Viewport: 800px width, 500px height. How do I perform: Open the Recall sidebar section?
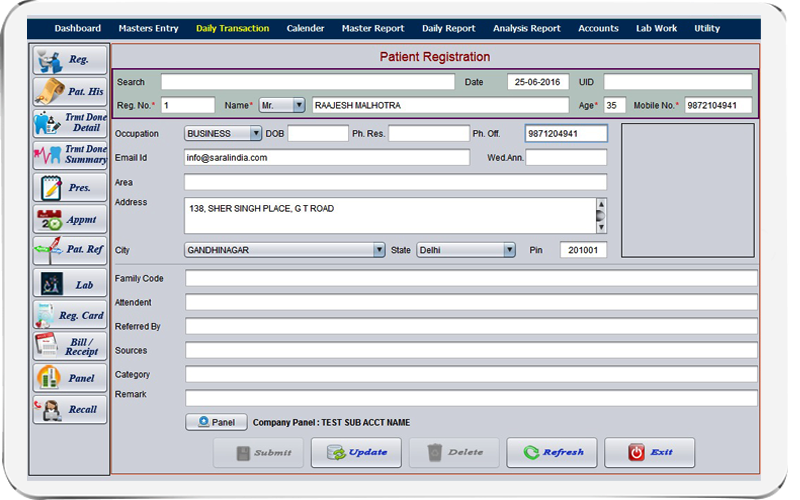click(x=70, y=410)
